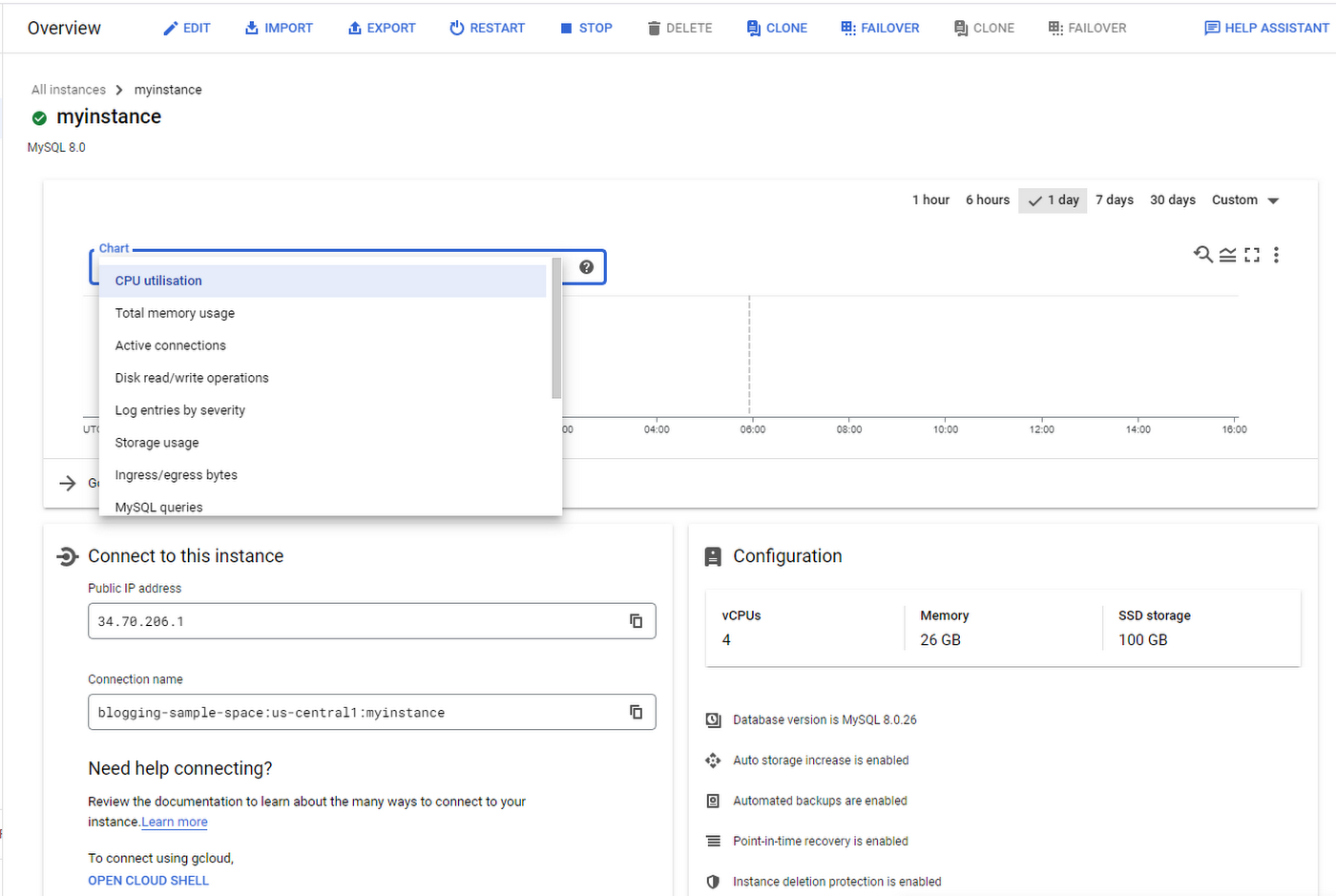The height and width of the screenshot is (896, 1336).
Task: Choose CPU utilisation from chart list
Action: [323, 281]
